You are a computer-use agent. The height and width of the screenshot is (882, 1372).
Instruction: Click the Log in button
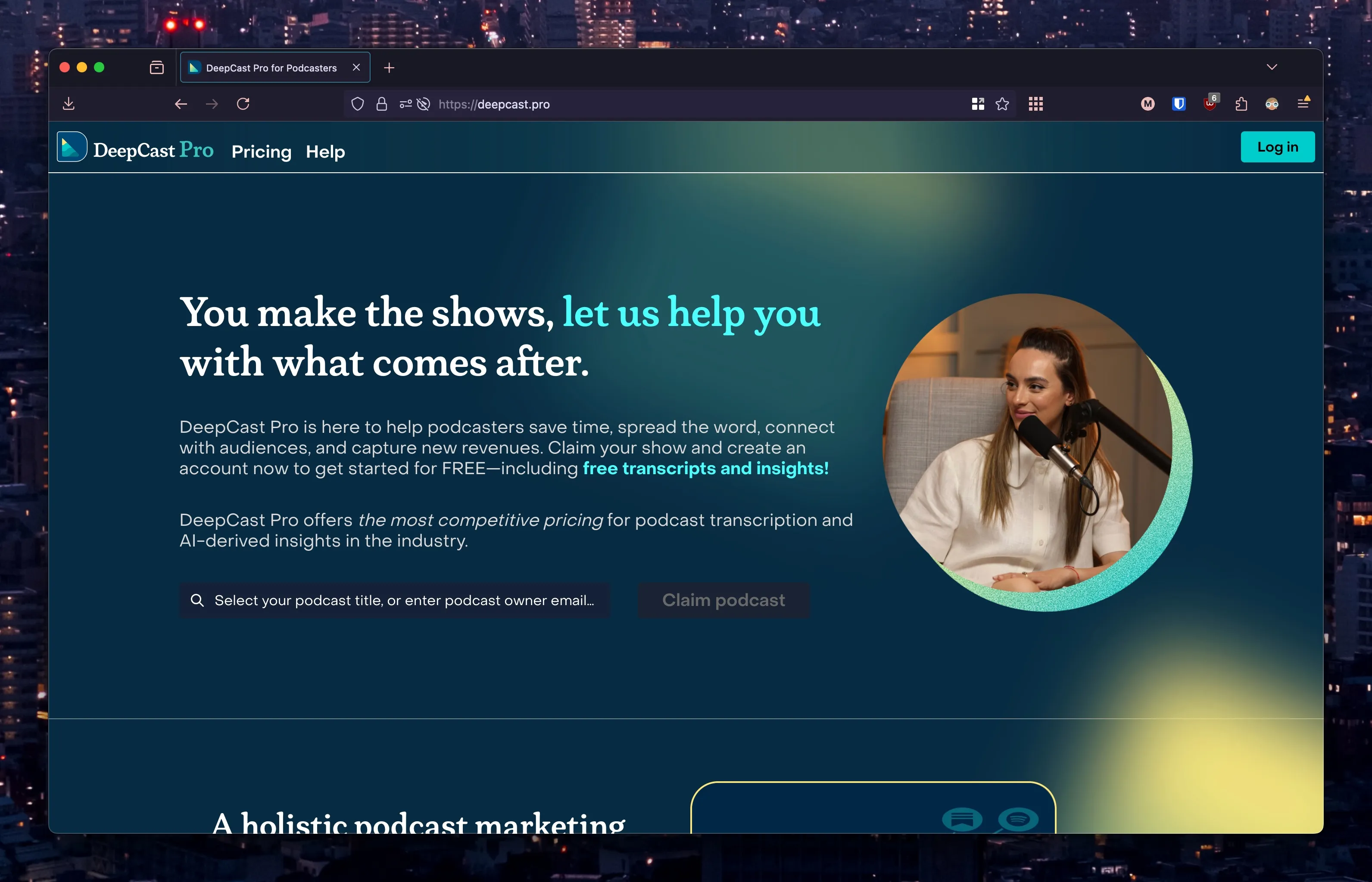click(x=1279, y=147)
